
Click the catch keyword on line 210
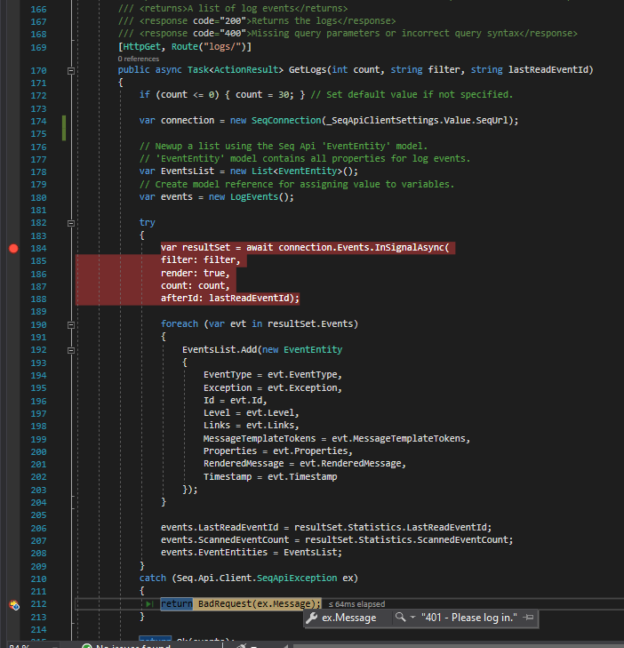coord(152,578)
